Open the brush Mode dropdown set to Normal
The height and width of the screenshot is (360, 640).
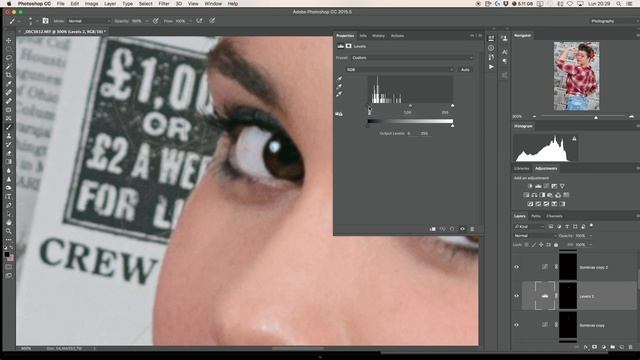pyautogui.click(x=89, y=21)
